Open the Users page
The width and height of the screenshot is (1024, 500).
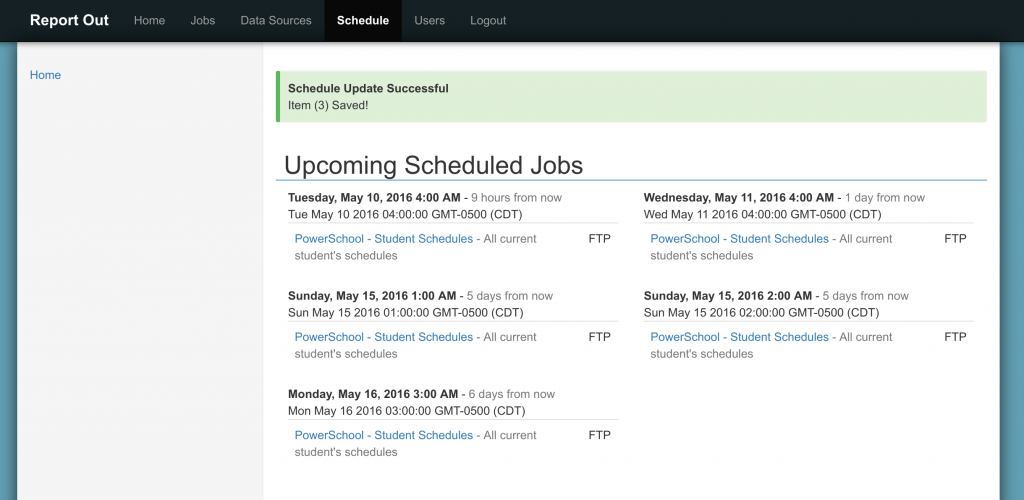point(429,20)
